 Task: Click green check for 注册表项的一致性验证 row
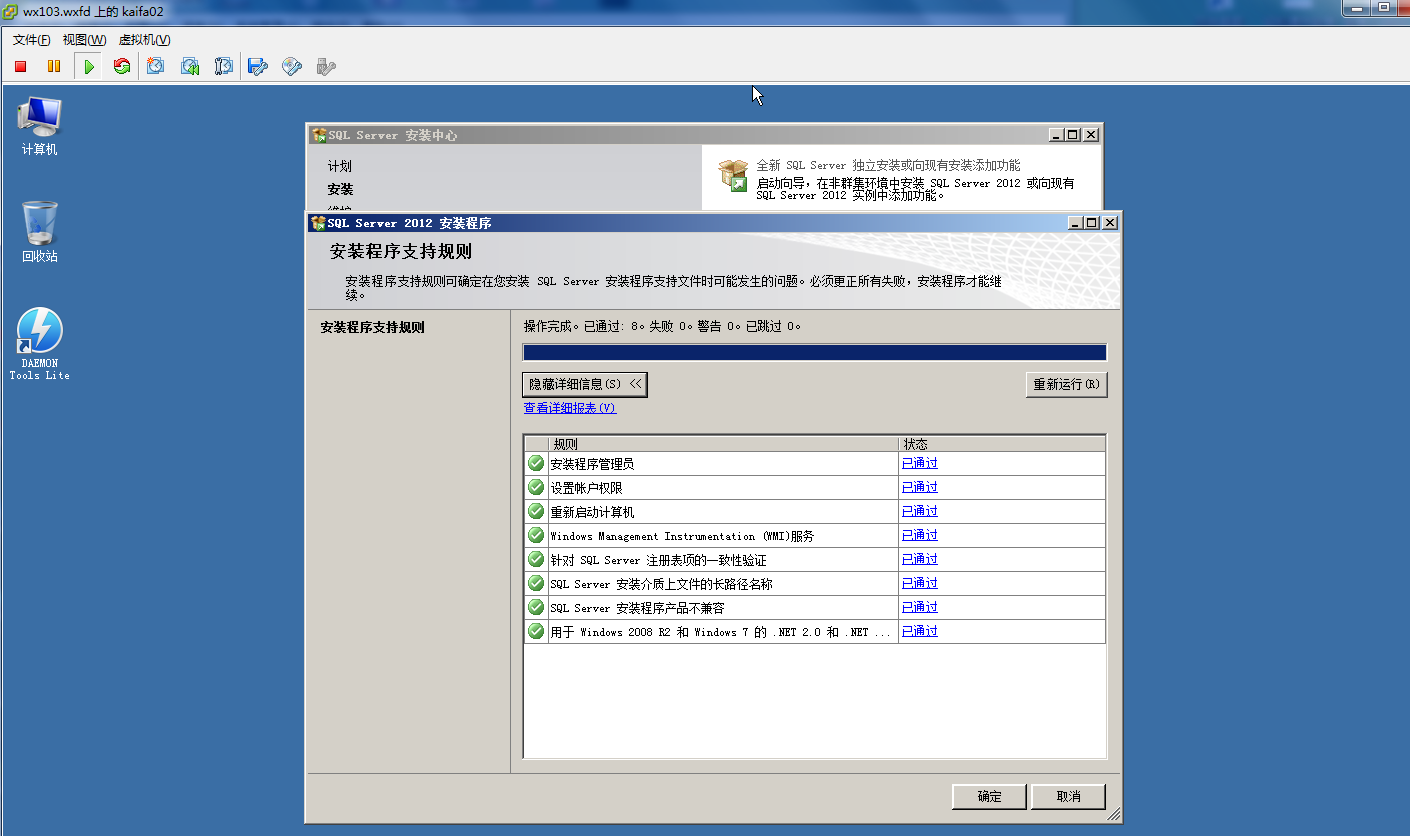tap(536, 559)
